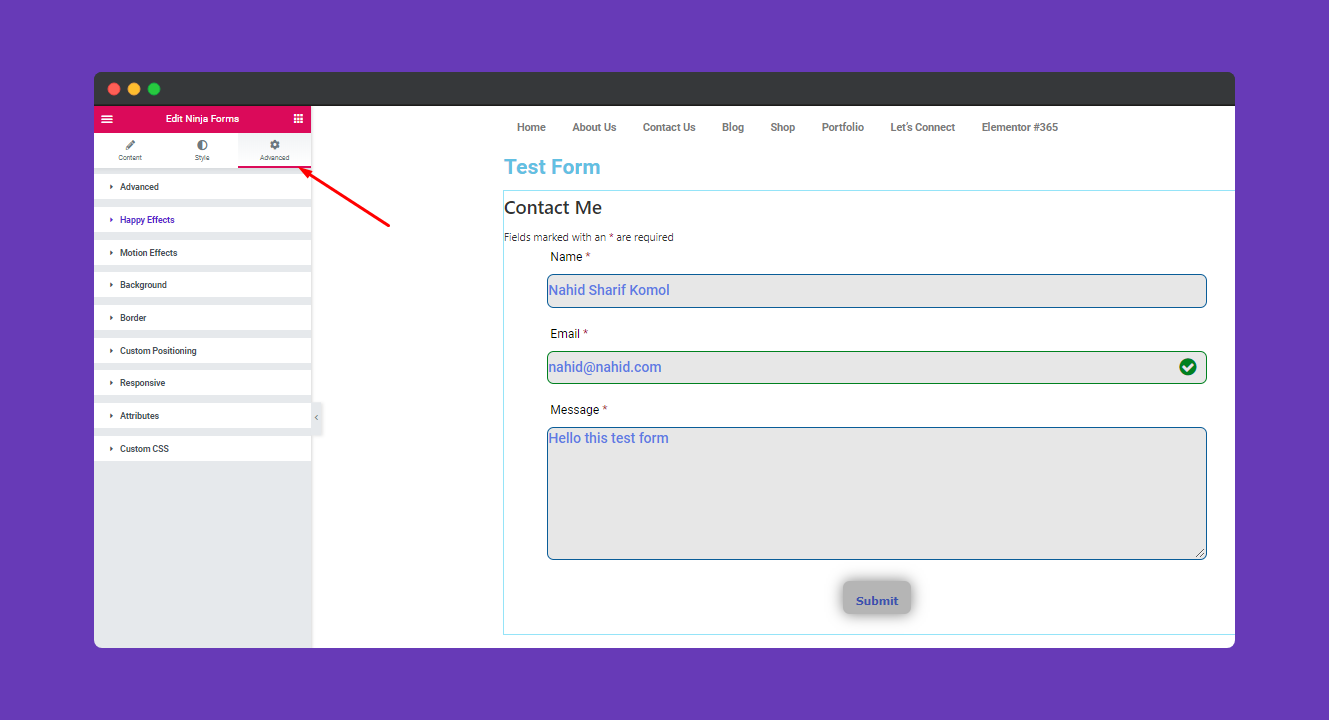
Task: Click the Test Form heading
Action: 552,167
